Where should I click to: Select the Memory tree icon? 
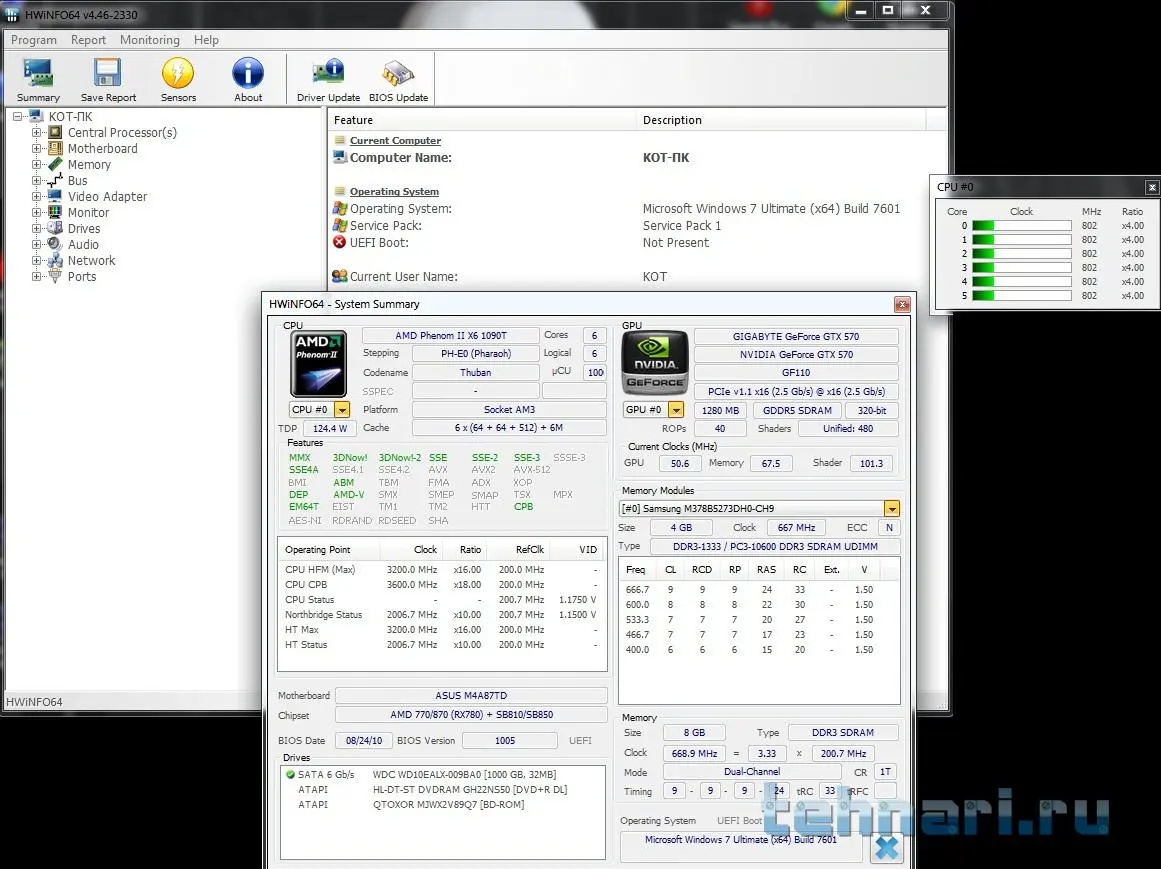[x=55, y=164]
